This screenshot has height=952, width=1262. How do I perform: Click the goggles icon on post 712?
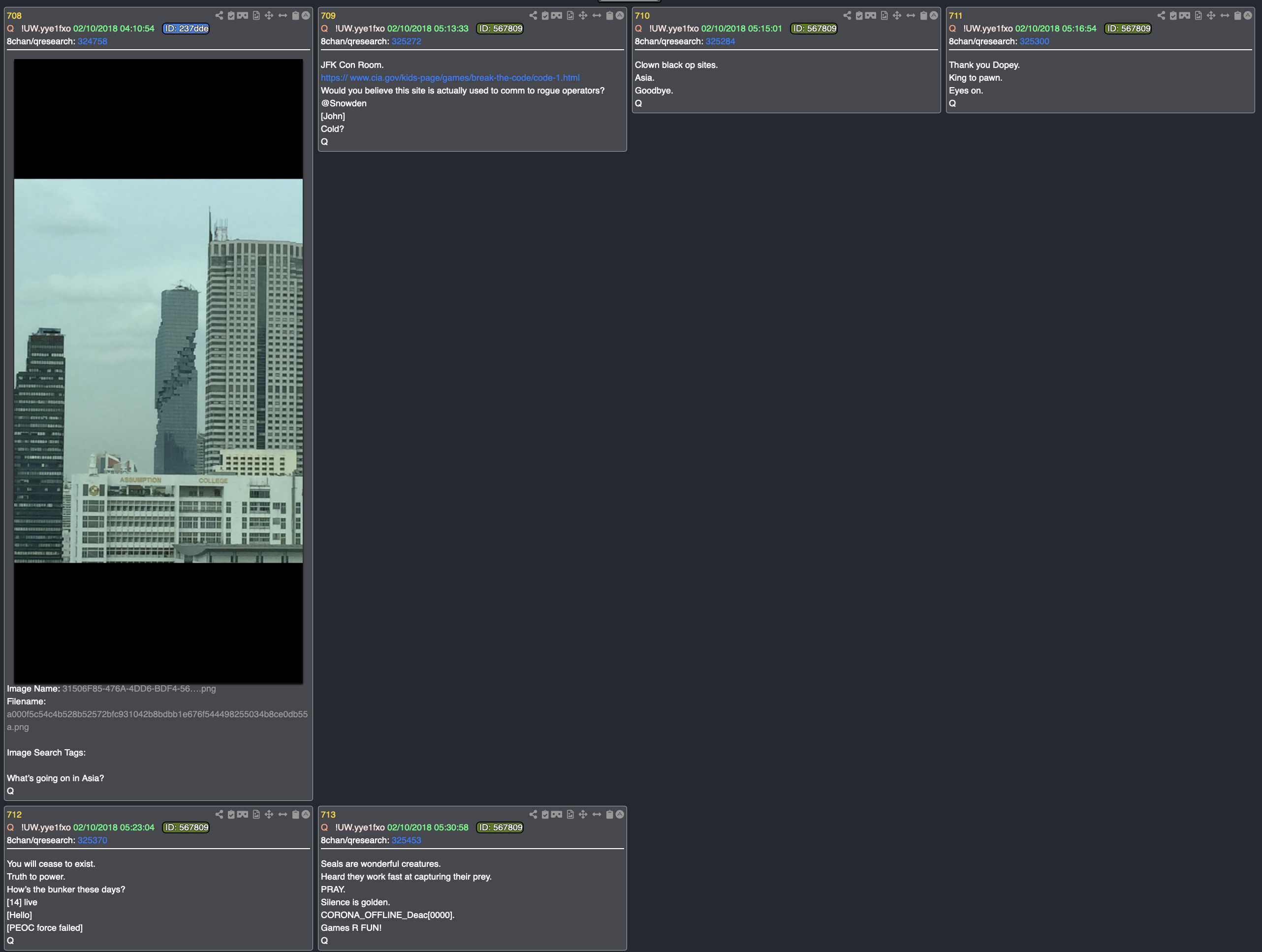(243, 815)
